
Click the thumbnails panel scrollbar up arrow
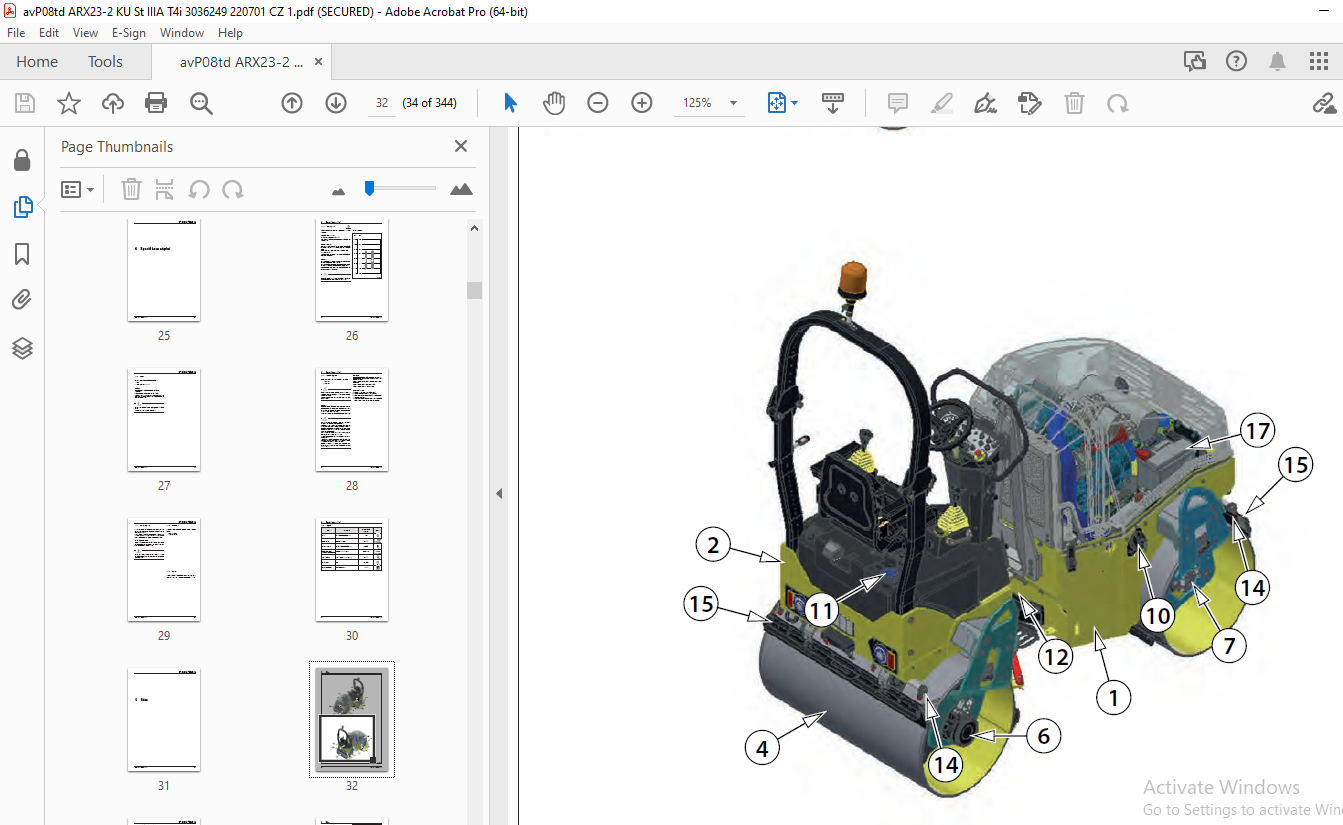[x=475, y=228]
